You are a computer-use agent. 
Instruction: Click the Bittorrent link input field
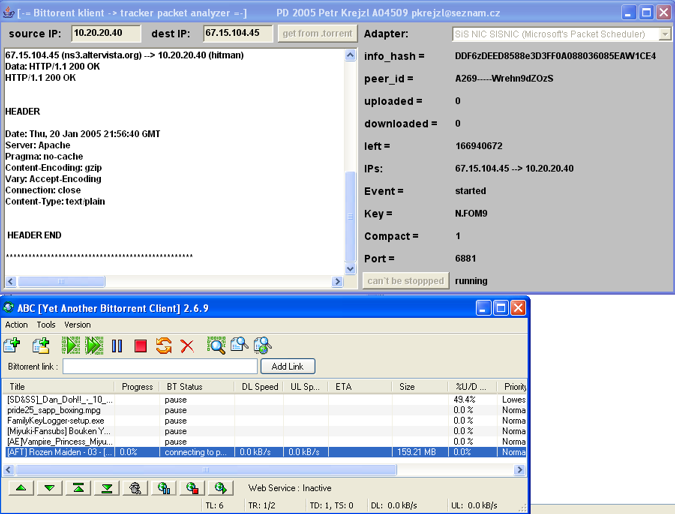click(x=160, y=366)
